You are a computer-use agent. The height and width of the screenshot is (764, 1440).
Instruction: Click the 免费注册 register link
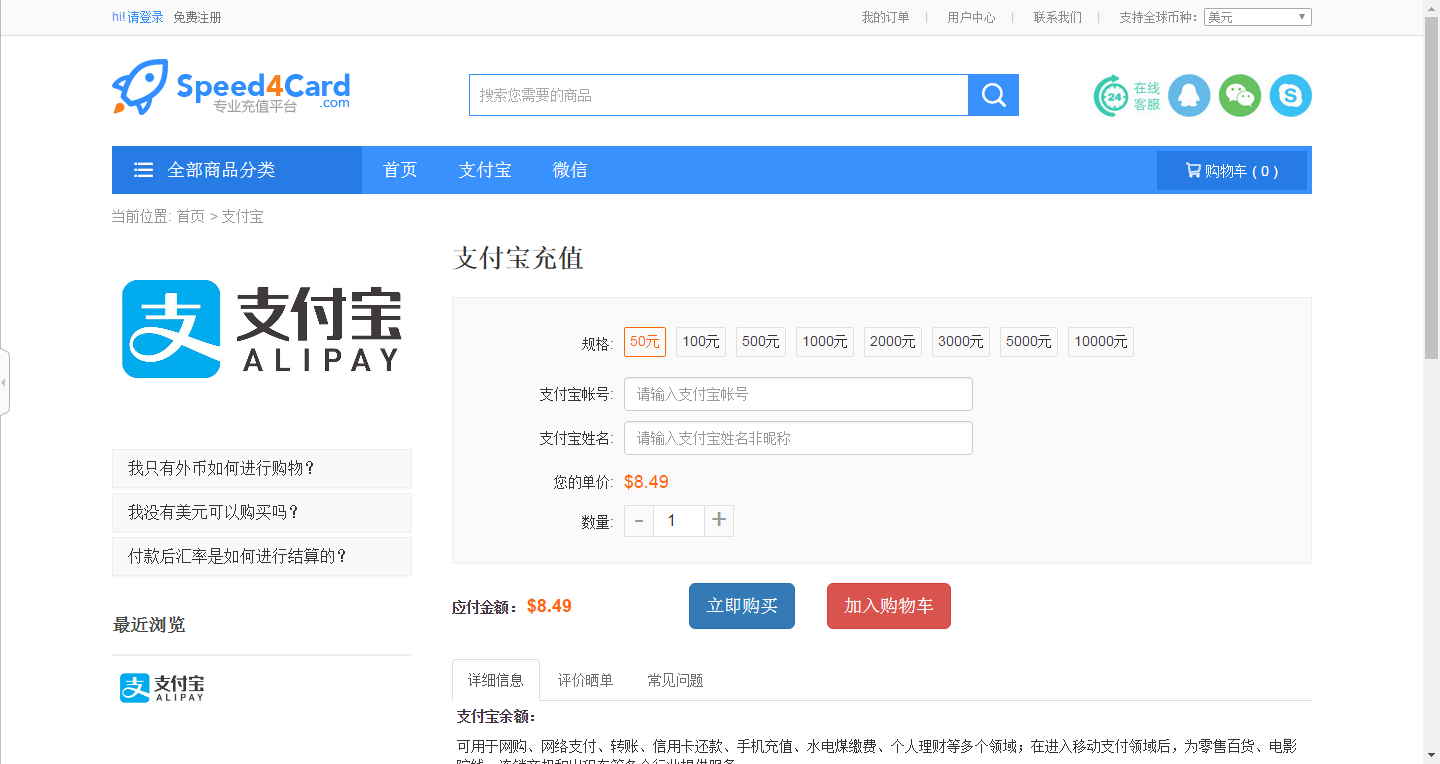tap(197, 17)
